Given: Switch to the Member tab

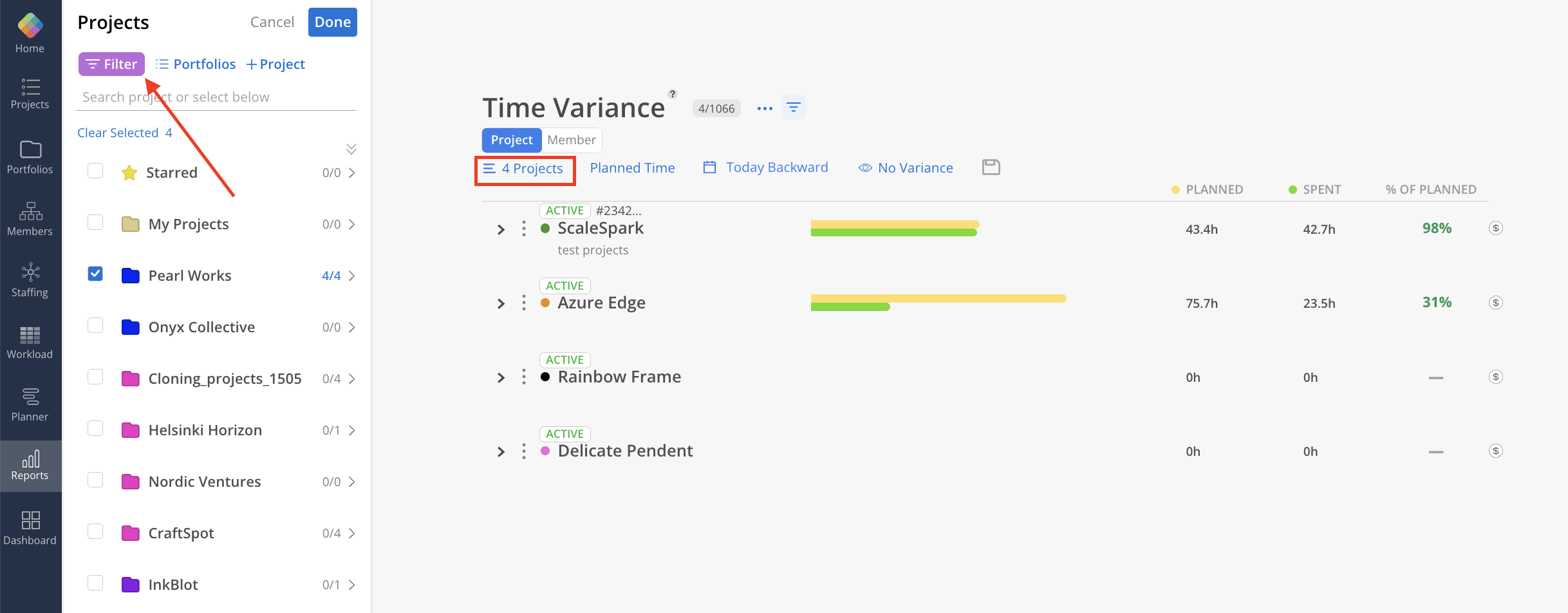Looking at the screenshot, I should pyautogui.click(x=572, y=140).
